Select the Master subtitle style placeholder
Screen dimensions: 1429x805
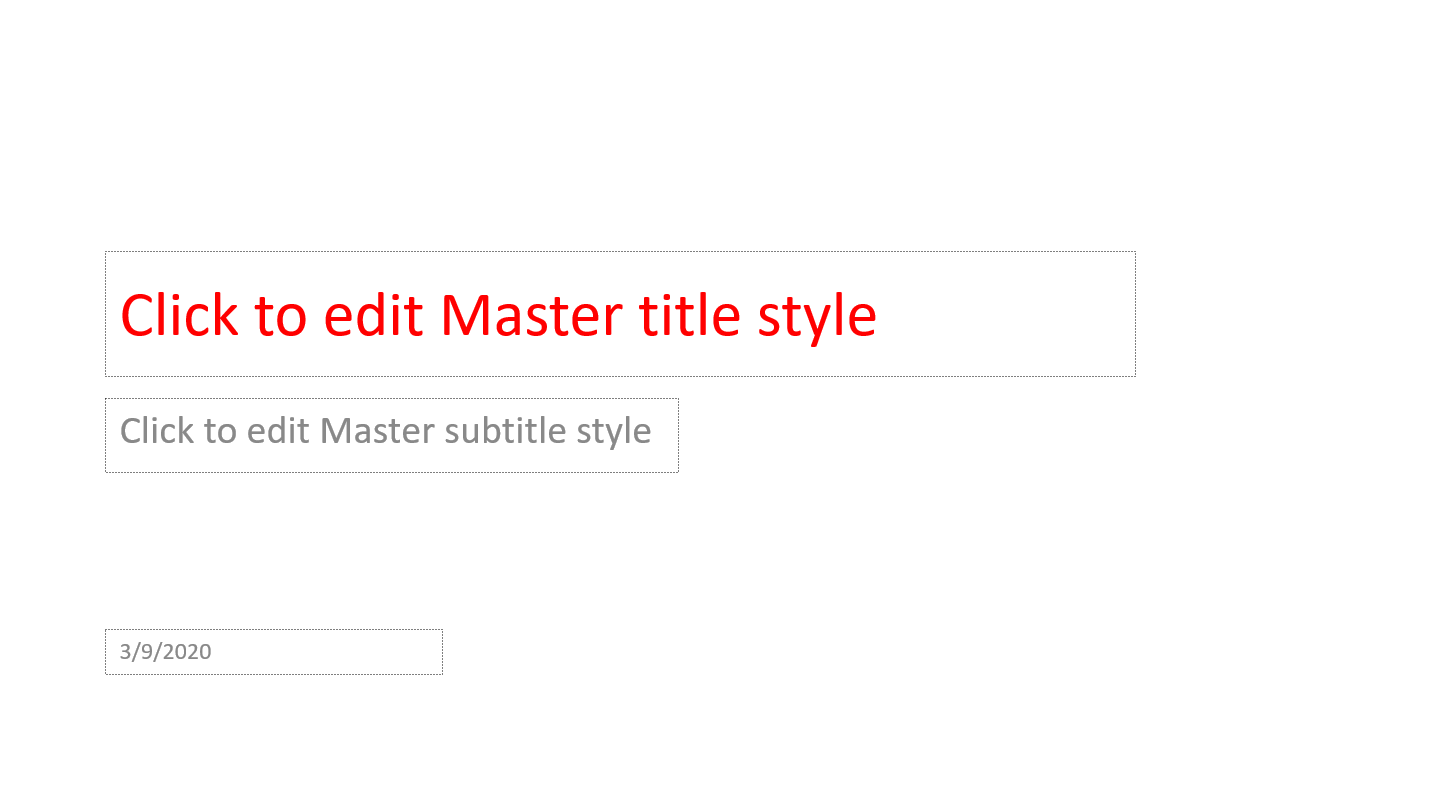point(392,435)
